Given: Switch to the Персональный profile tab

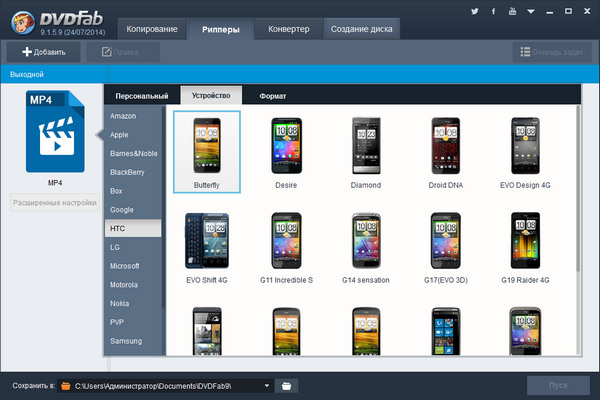Looking at the screenshot, I should coord(142,96).
